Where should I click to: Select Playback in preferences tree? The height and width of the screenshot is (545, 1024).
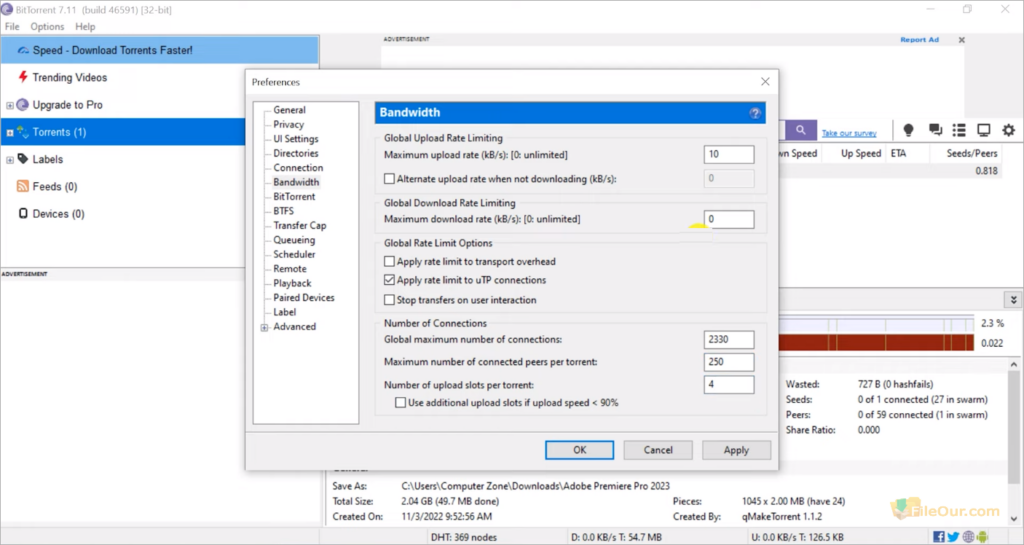click(292, 283)
